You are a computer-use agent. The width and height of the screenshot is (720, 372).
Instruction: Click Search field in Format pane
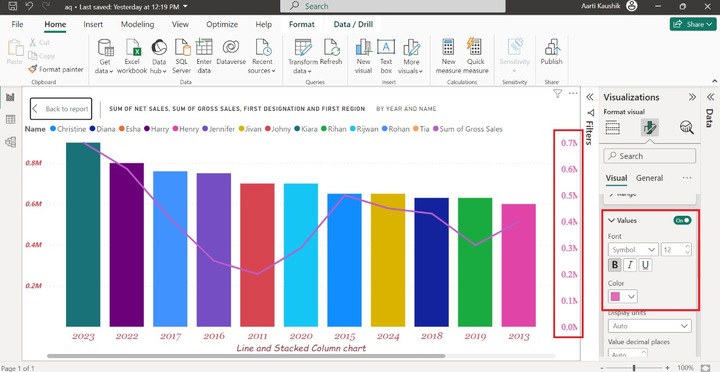[x=649, y=156]
